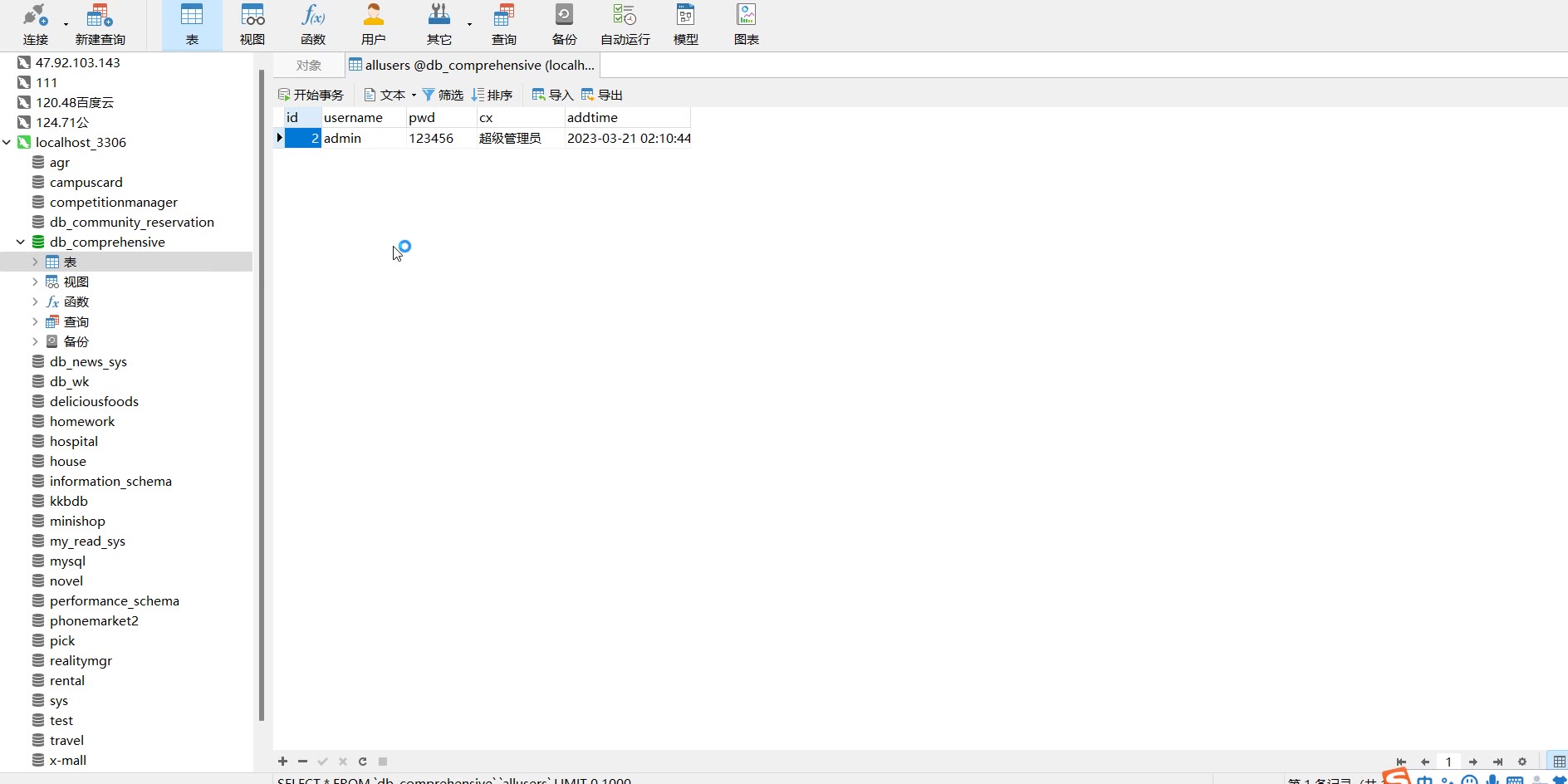
Task: Click the 筛选 (Filter) button
Action: coord(443,95)
